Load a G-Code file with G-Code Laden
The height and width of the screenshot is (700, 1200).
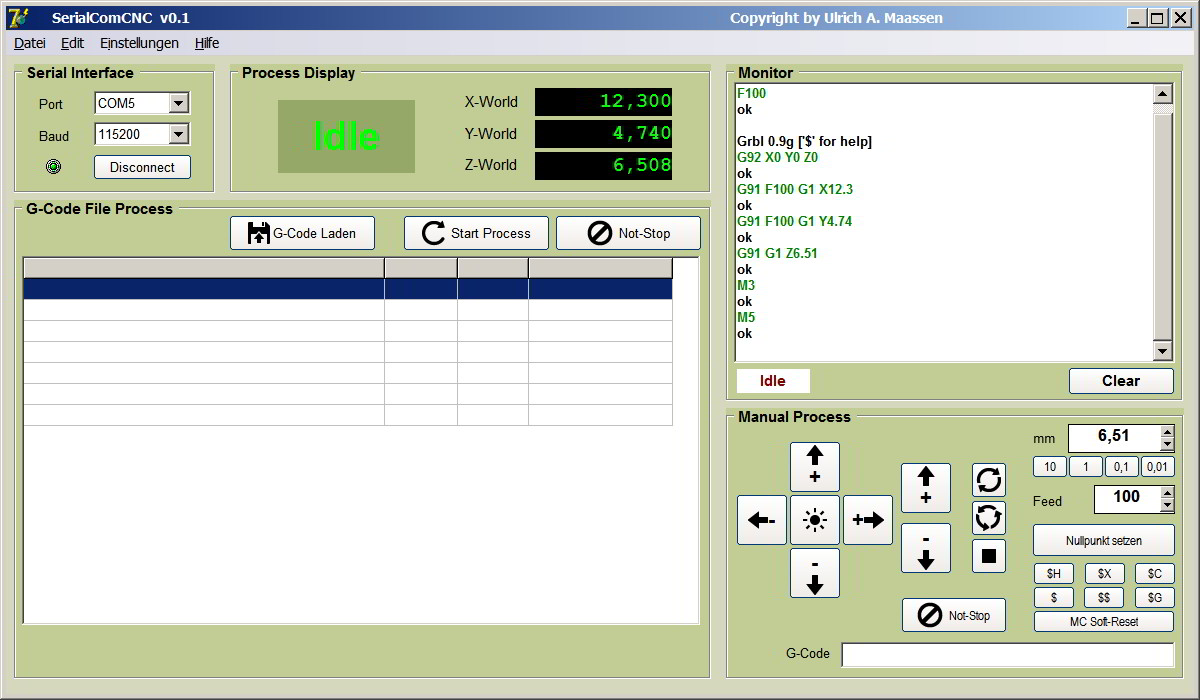pyautogui.click(x=303, y=233)
